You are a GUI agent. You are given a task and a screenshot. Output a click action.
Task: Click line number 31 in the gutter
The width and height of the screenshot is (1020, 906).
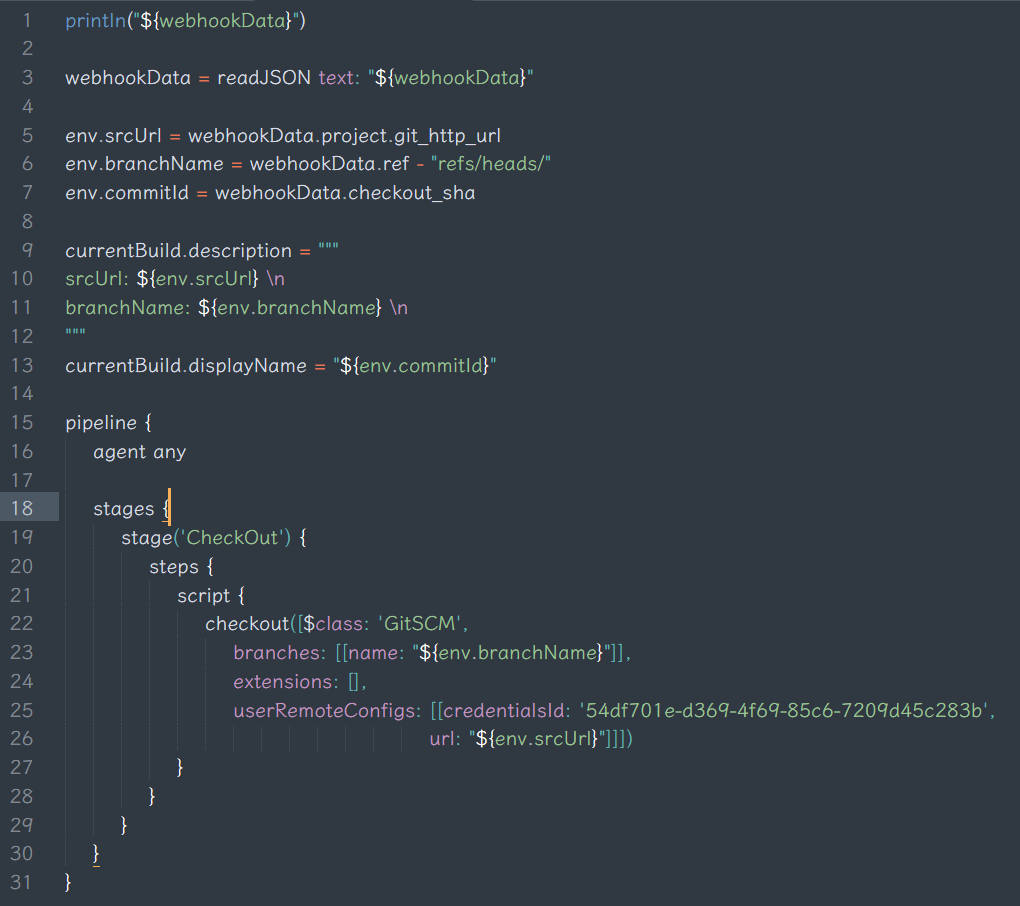point(21,883)
